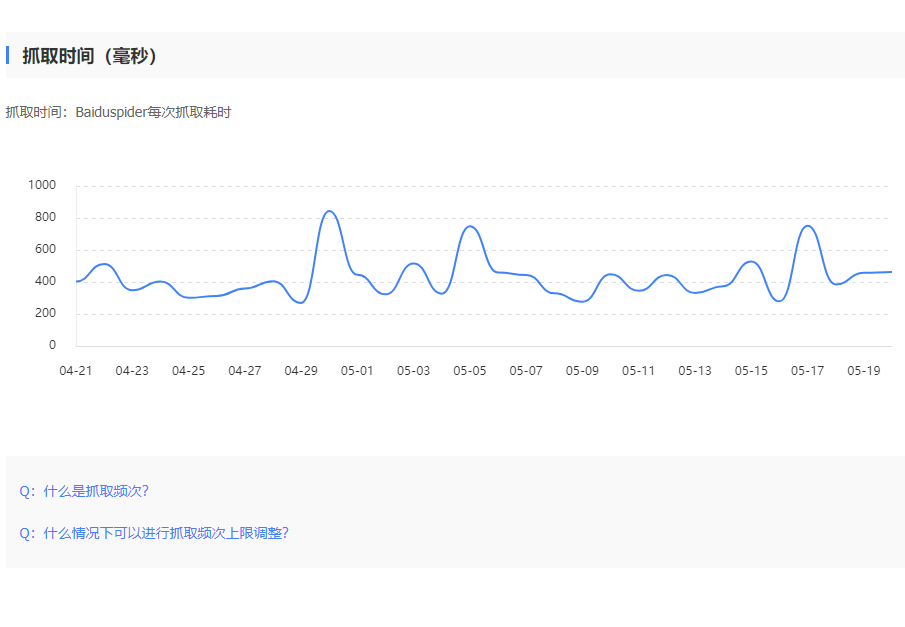Click the 400 y-axis value label
This screenshot has width=905, height=627.
tap(46, 281)
